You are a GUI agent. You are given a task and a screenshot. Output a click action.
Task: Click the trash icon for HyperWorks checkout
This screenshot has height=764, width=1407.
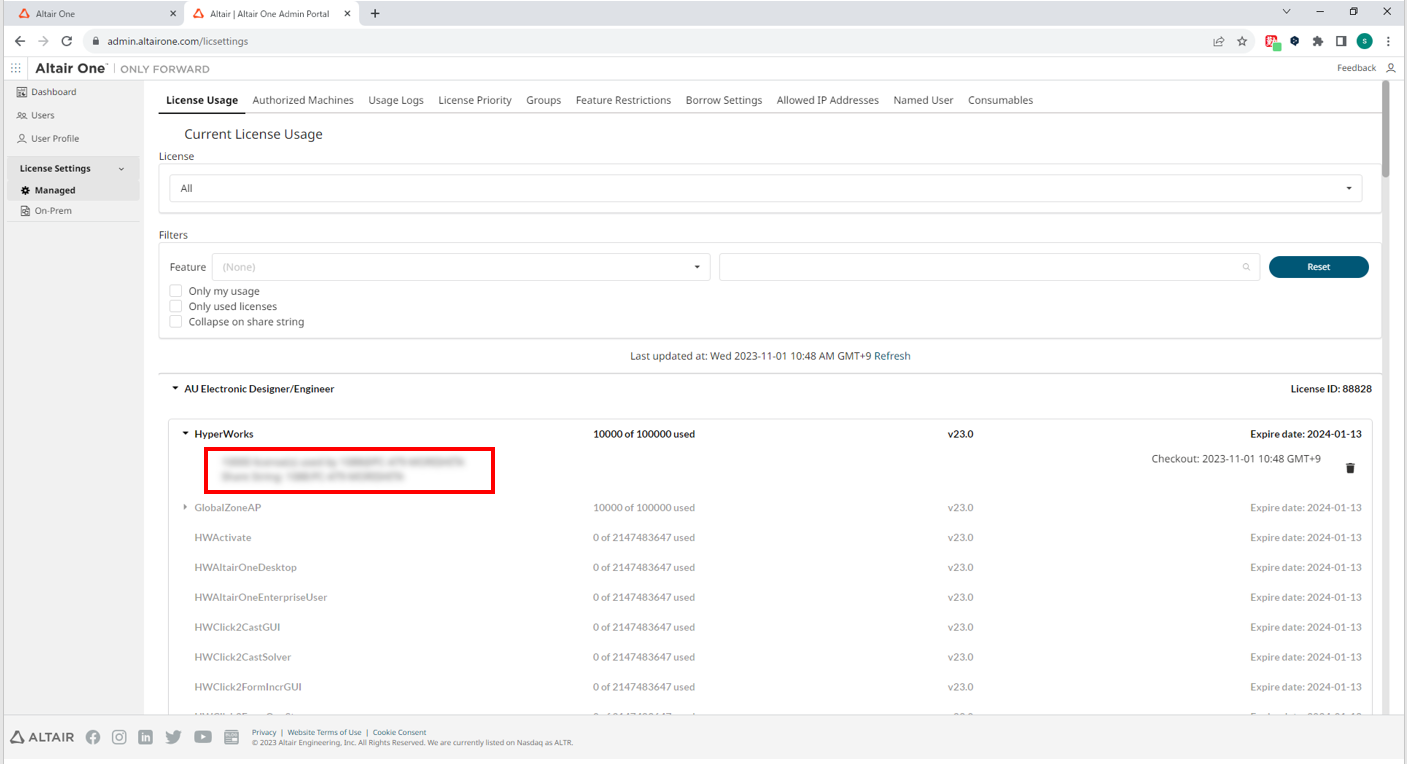[x=1350, y=468]
